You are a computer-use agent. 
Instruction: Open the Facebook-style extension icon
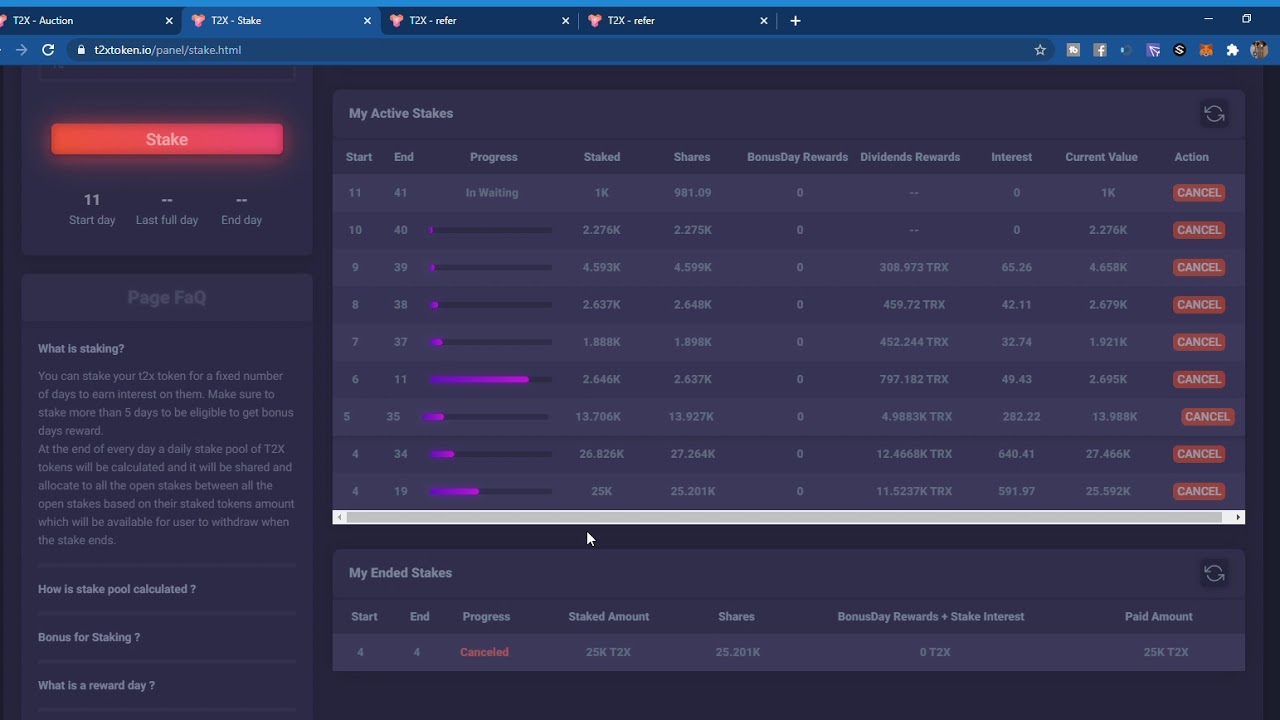pyautogui.click(x=1100, y=50)
